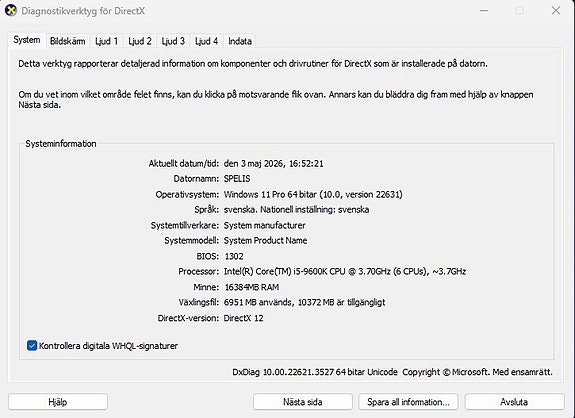Click the 'Datornamn:' label
Viewport: 575px width, 418px height.
(196, 179)
